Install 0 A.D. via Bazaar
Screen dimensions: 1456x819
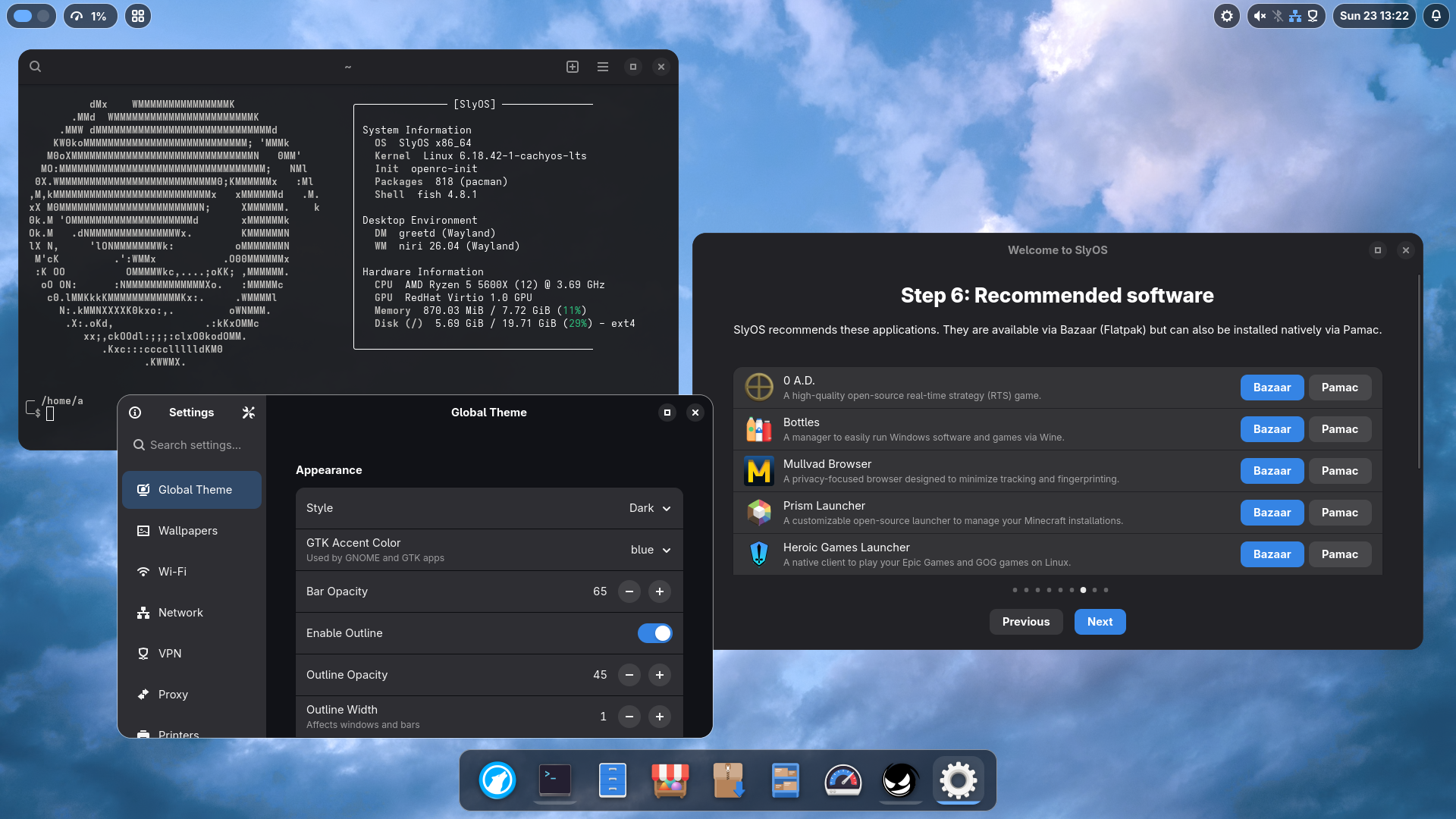[1272, 388]
